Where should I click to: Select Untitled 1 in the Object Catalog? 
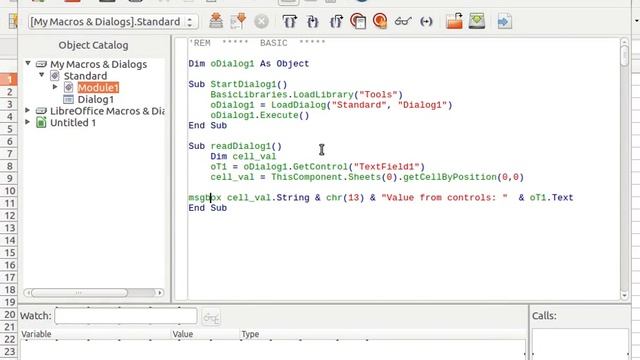pyautogui.click(x=73, y=122)
